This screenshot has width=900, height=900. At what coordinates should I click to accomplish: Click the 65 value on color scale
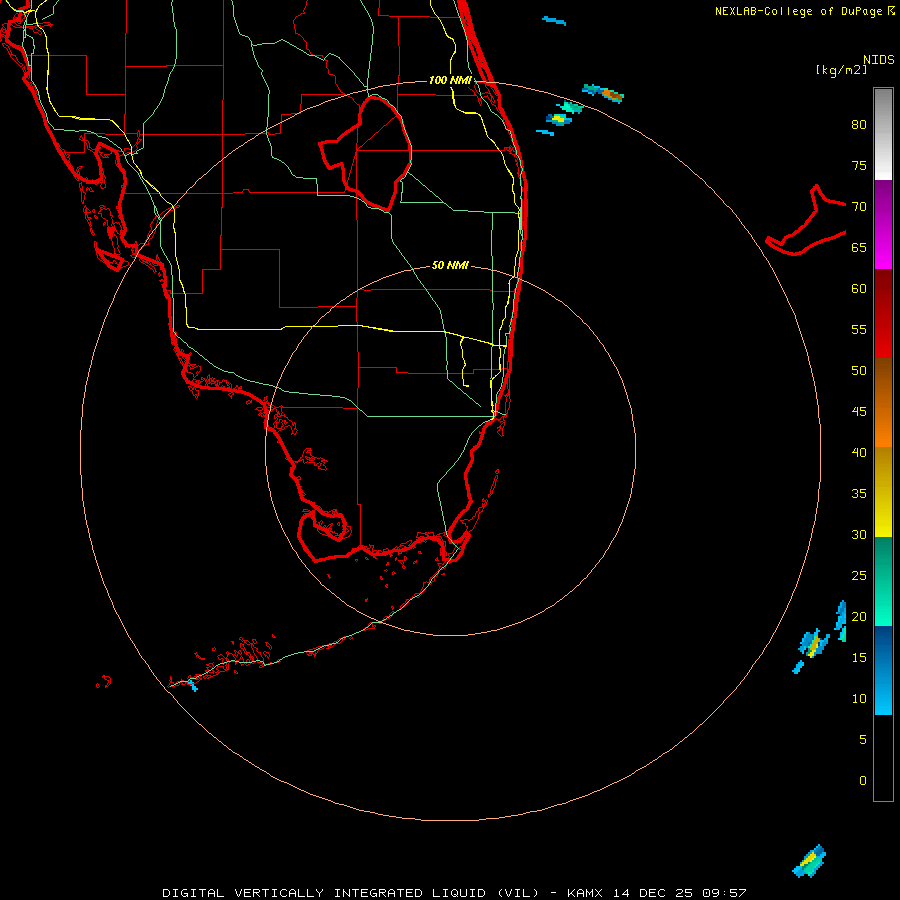click(859, 247)
